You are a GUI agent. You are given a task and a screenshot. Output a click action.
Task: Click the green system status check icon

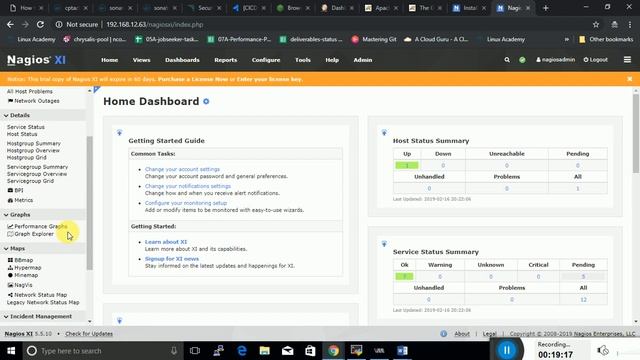click(x=522, y=60)
